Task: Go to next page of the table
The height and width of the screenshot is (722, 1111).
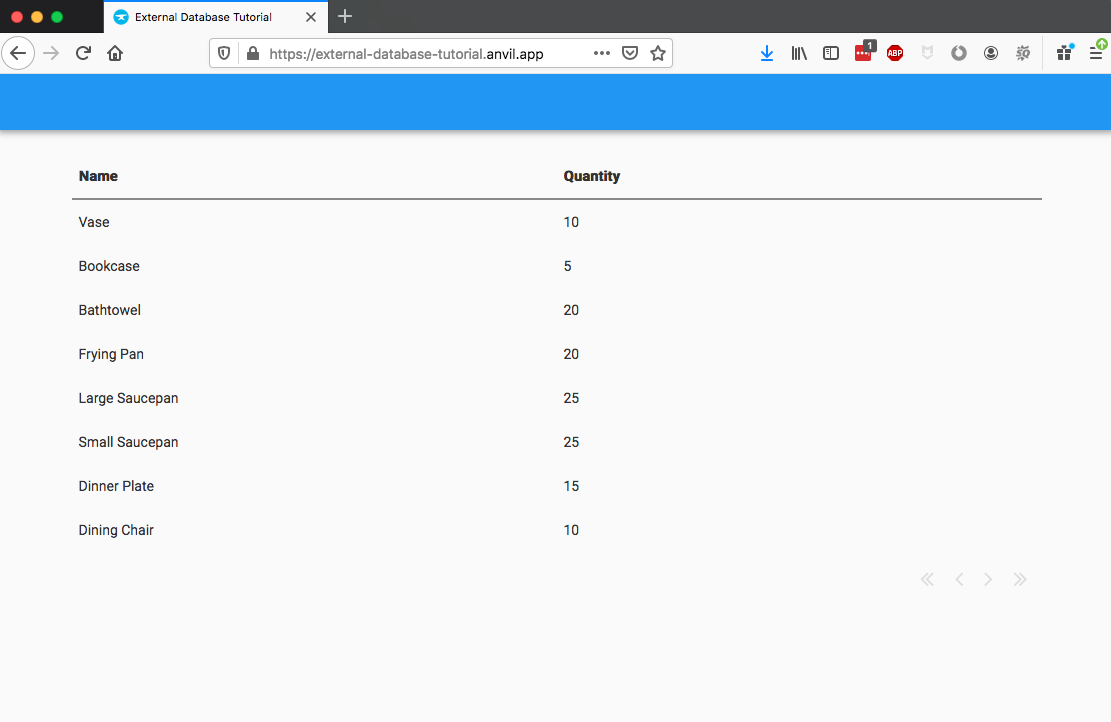Action: [x=988, y=580]
